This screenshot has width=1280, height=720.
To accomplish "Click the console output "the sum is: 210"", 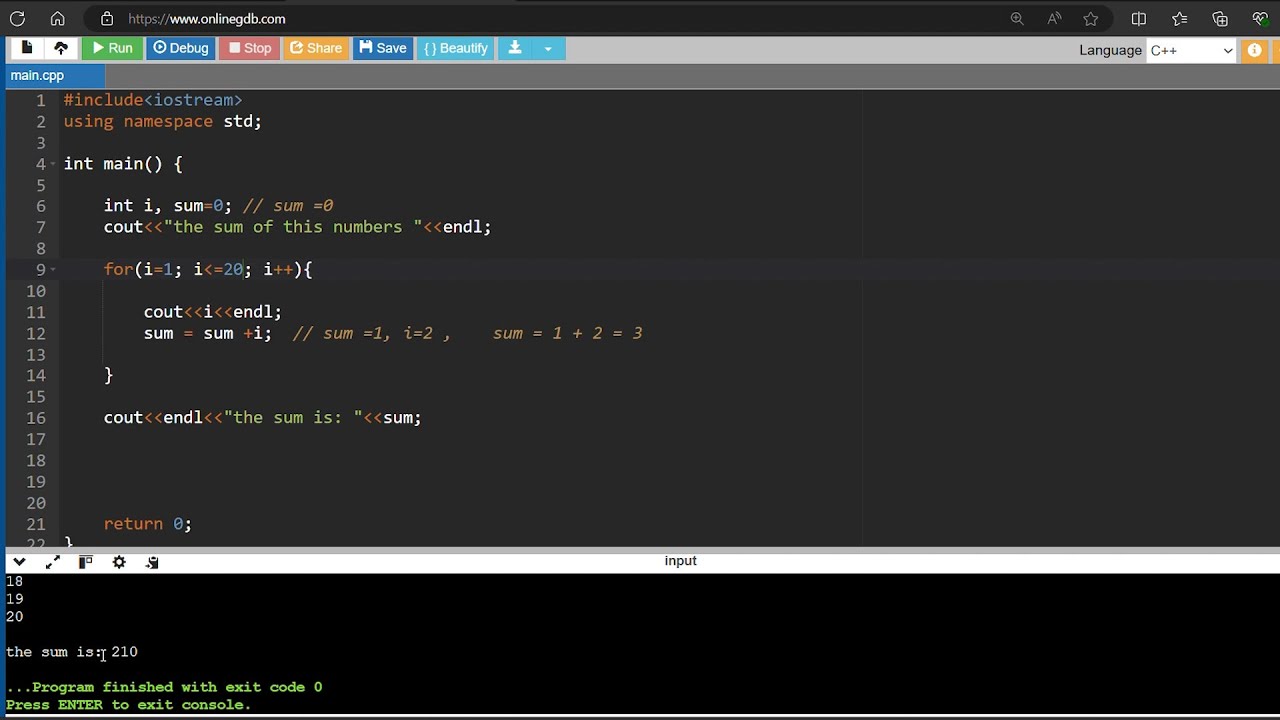I will click(x=72, y=652).
